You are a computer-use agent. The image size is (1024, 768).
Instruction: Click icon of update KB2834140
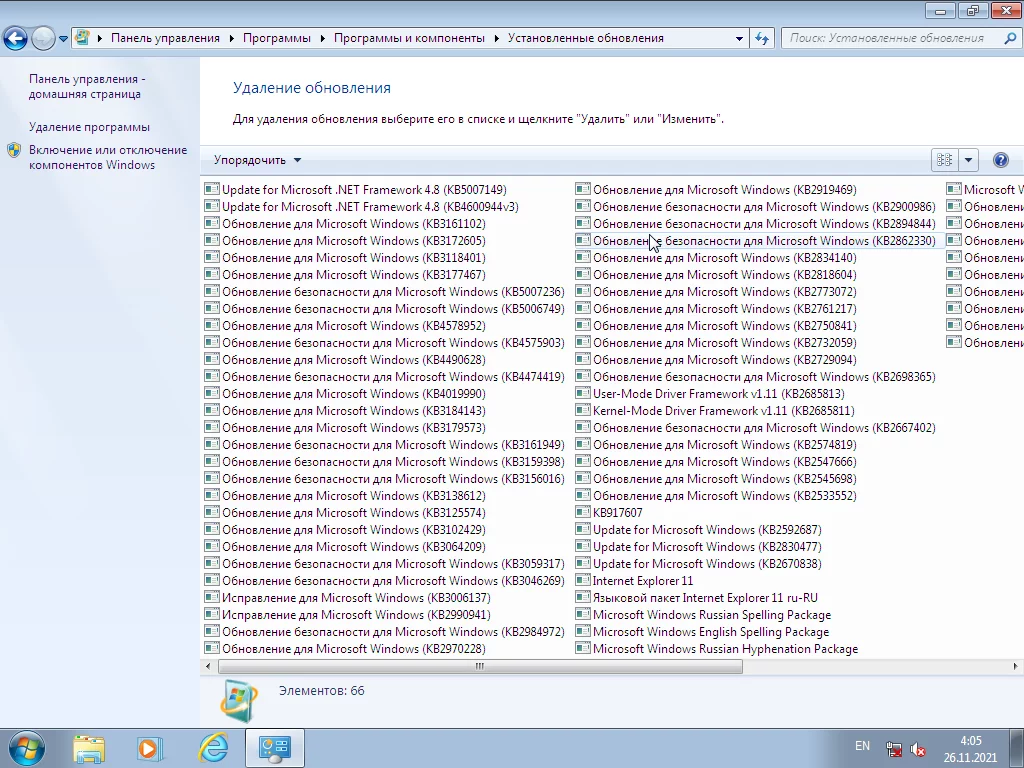[x=583, y=257]
